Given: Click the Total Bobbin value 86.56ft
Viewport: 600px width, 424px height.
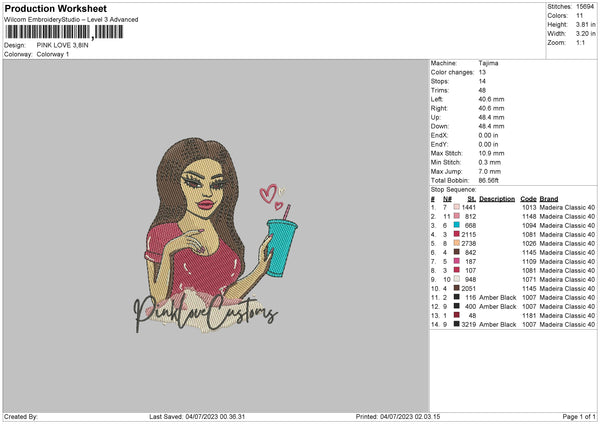Looking at the screenshot, I should coord(489,180).
